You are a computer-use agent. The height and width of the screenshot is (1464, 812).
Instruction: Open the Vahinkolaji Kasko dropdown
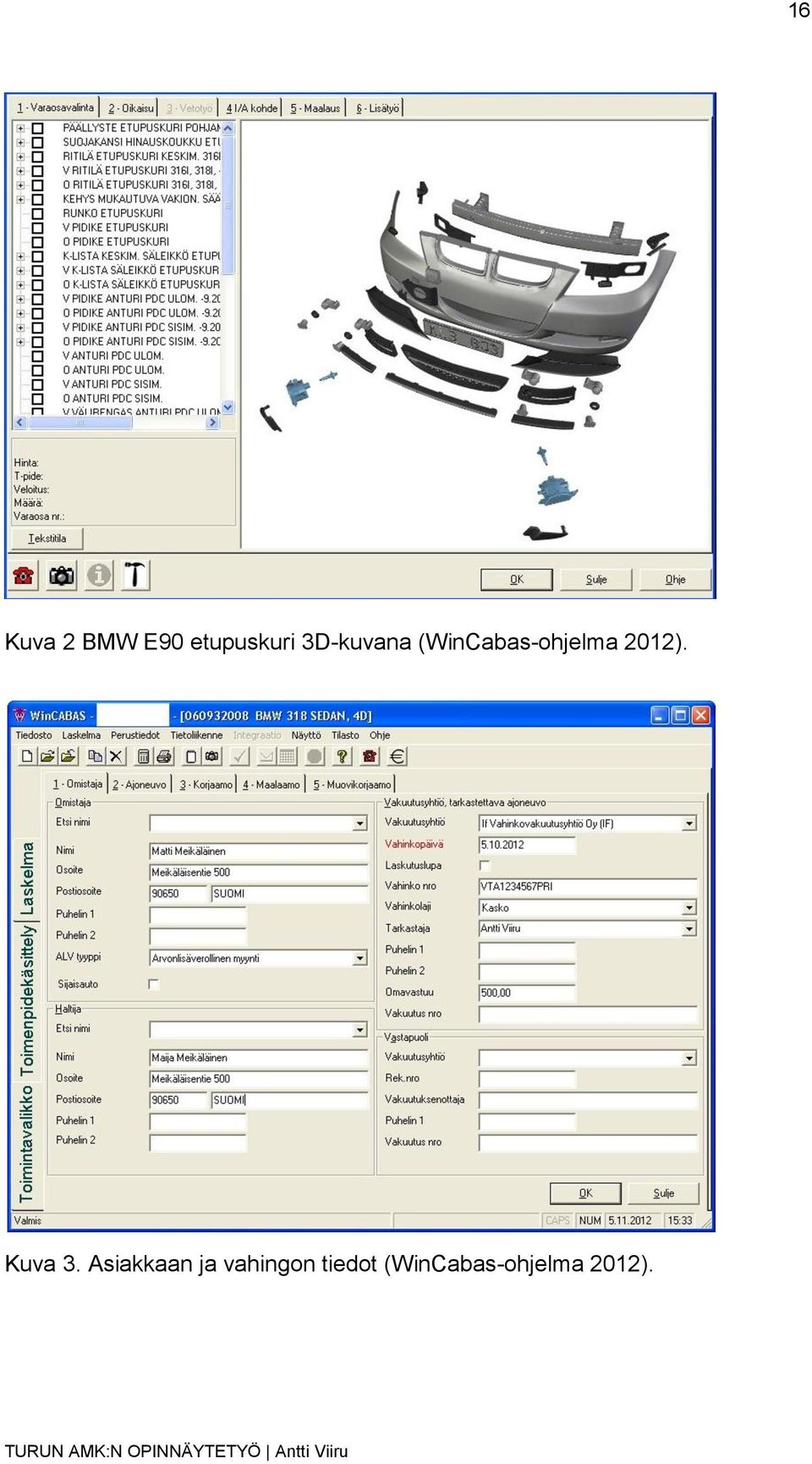pyautogui.click(x=689, y=908)
